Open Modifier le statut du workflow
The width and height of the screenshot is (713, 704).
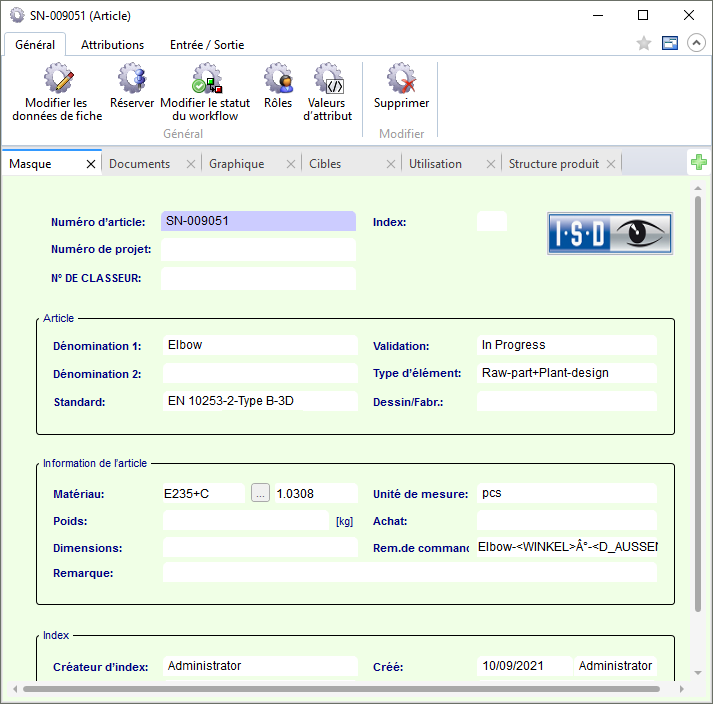click(x=205, y=80)
